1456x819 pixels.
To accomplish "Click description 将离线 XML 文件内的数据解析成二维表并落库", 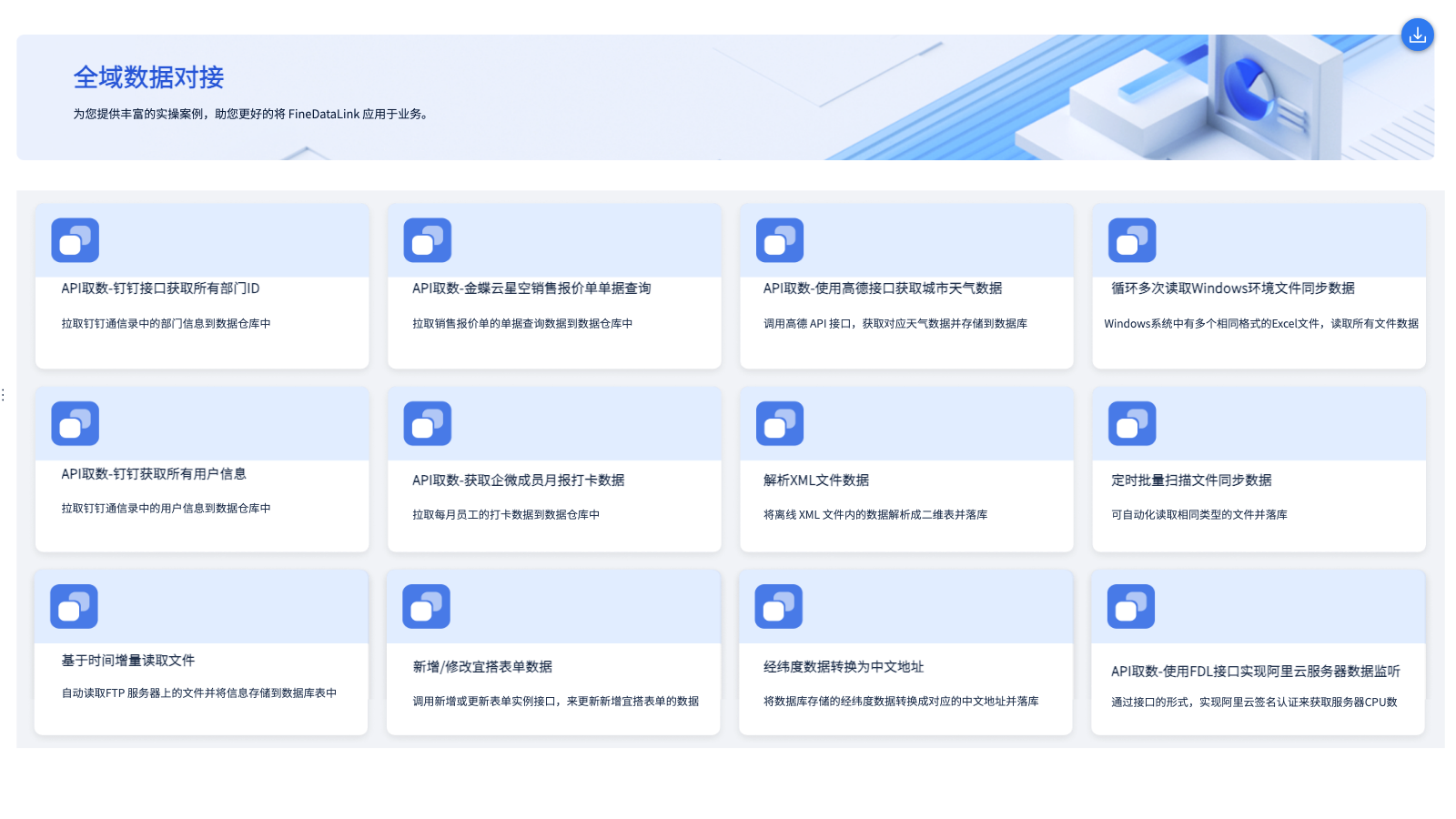I will (875, 515).
